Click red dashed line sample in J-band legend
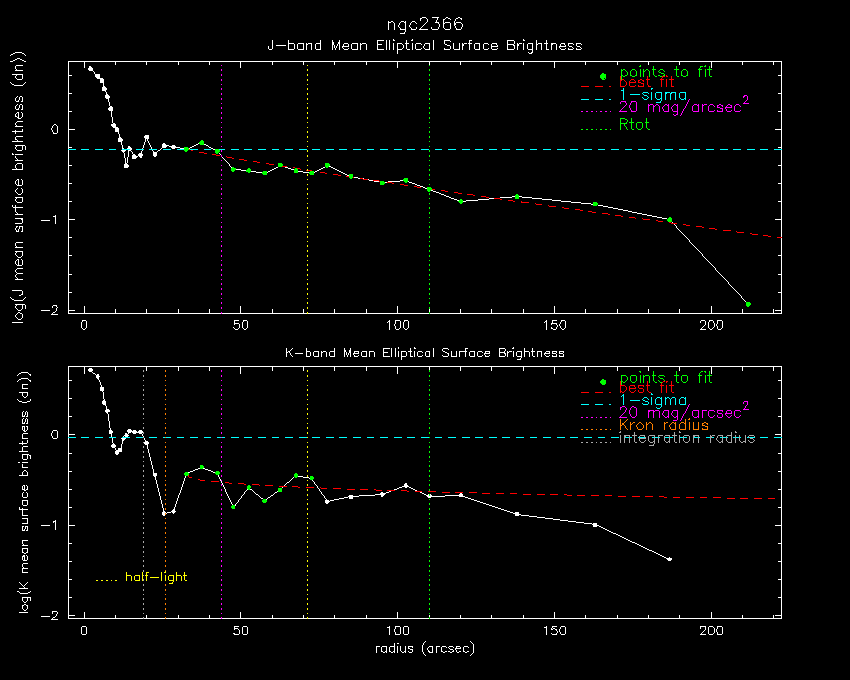The height and width of the screenshot is (680, 850). pos(596,86)
